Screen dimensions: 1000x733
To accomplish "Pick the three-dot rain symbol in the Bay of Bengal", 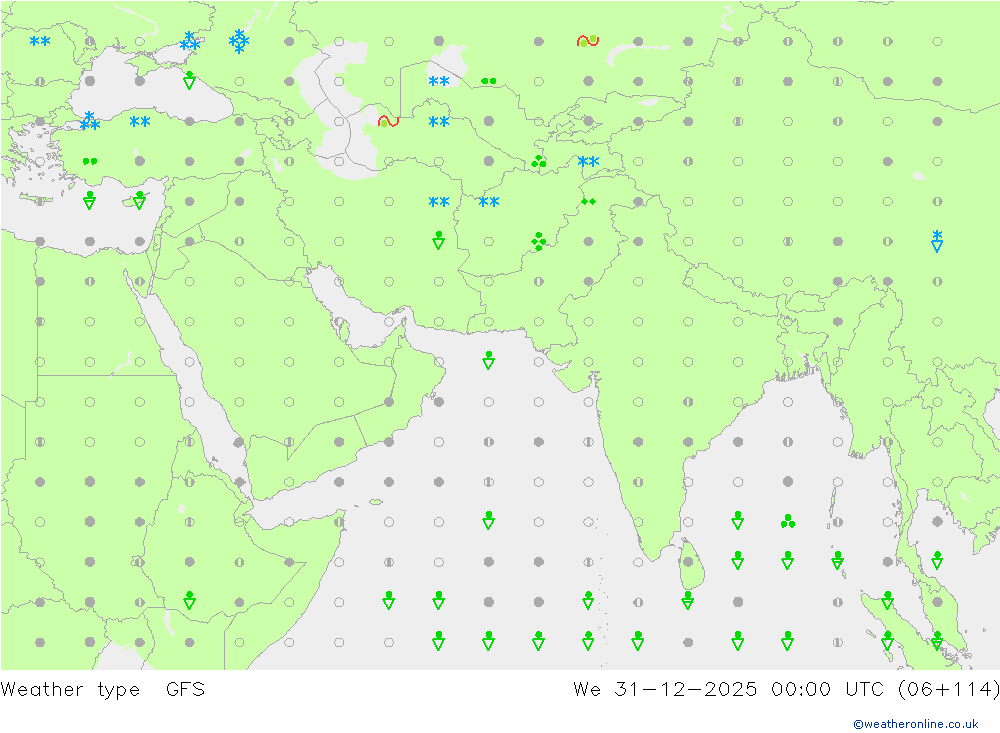I will click(x=788, y=522).
